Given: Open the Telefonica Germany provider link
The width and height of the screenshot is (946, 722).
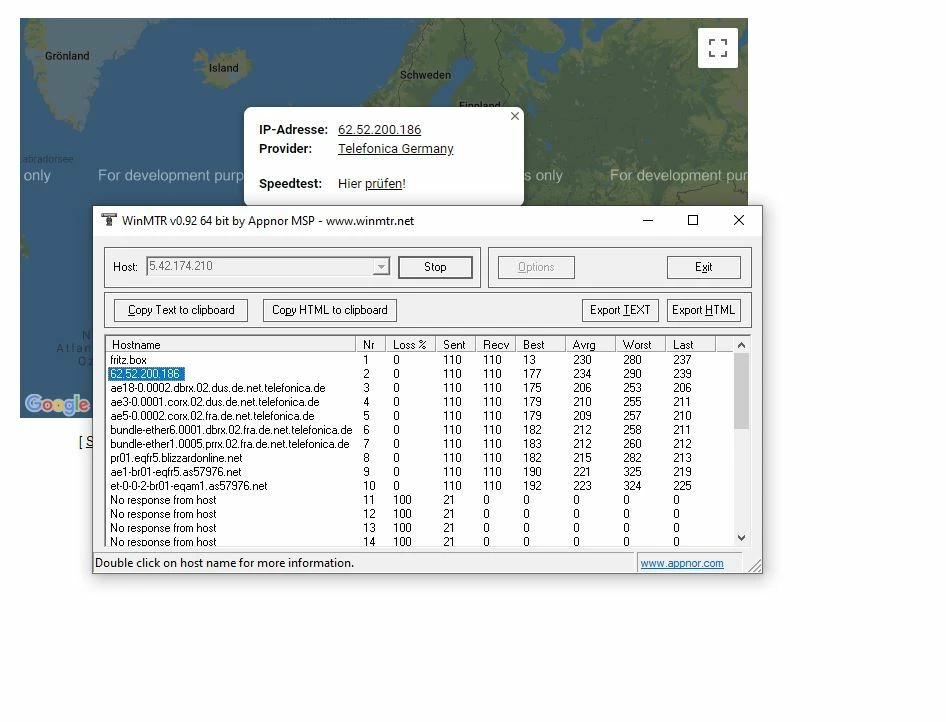Looking at the screenshot, I should (x=395, y=148).
